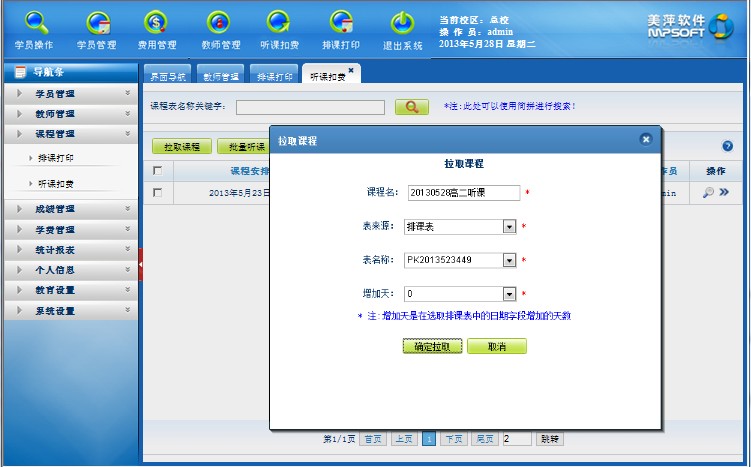Click the green search magnifier button

(411, 107)
